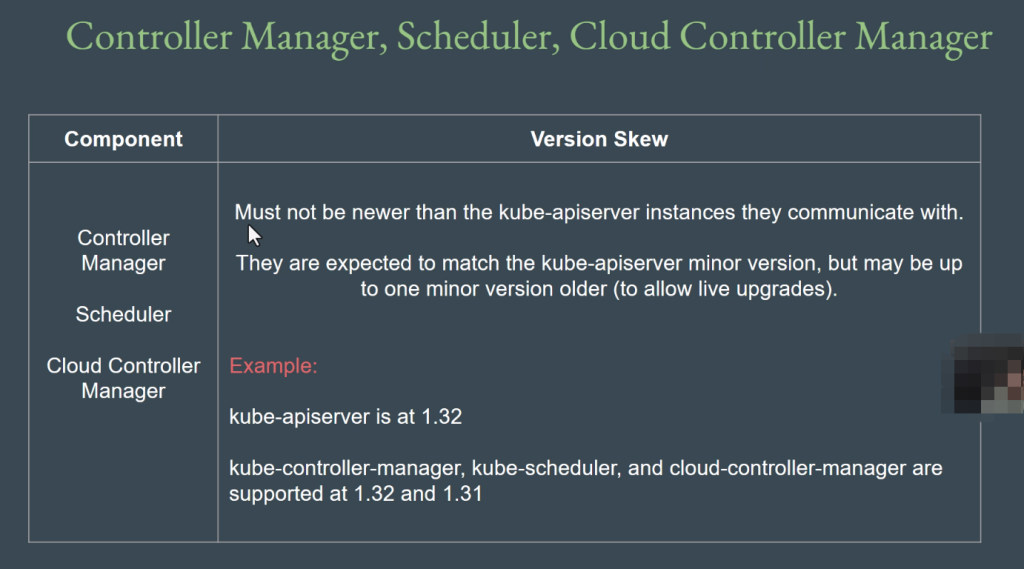Click "Cloud Controller Manager" in the Component cell
Viewport: 1024px width, 569px height.
tap(123, 378)
